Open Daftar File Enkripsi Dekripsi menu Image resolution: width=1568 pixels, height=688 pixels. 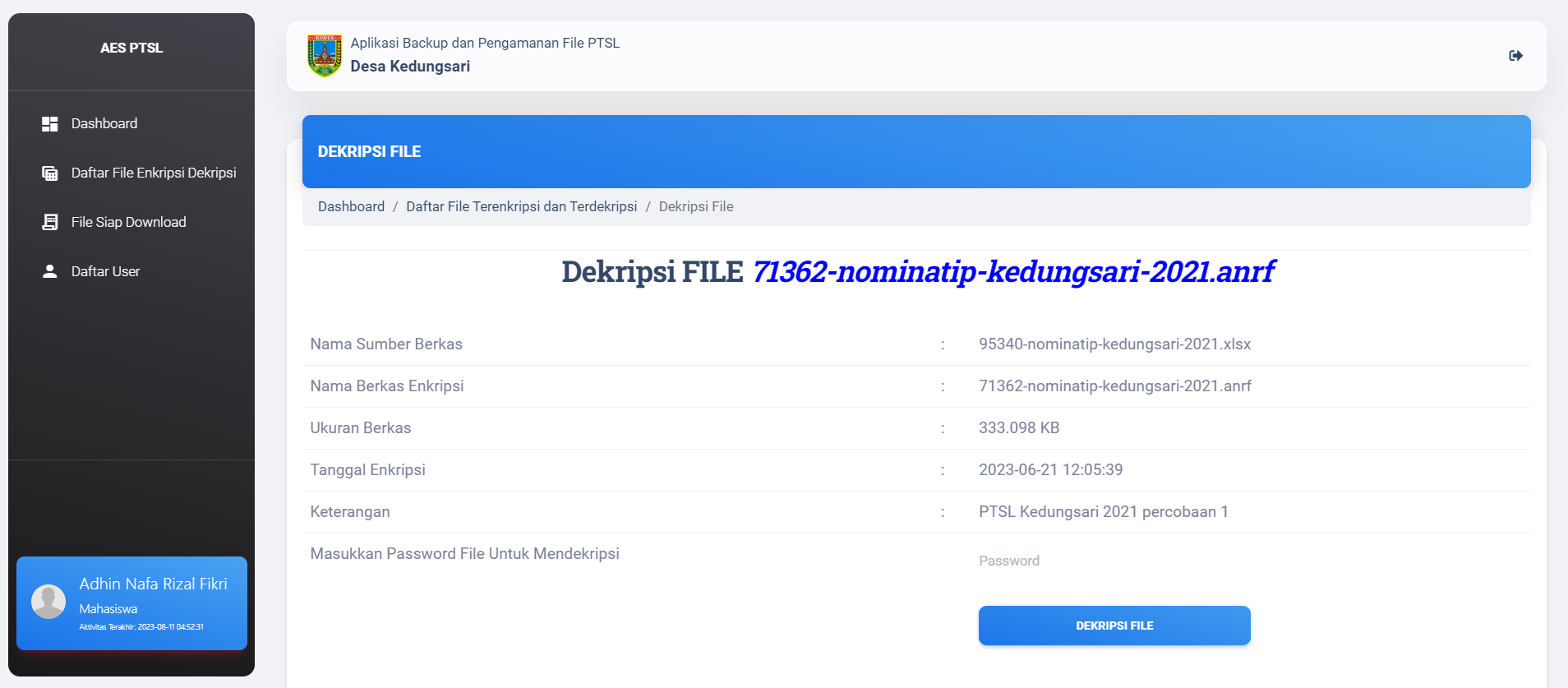point(154,173)
